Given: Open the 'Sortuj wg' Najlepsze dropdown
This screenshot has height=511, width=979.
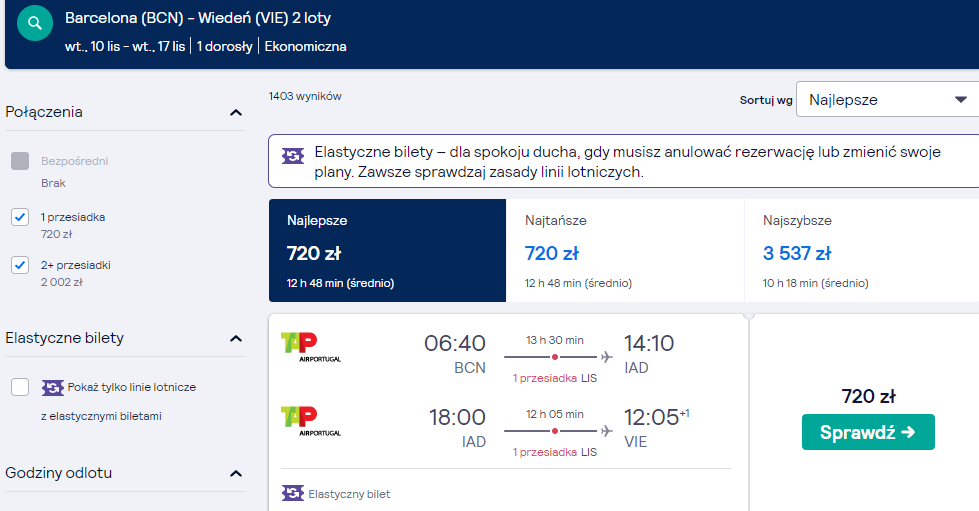Looking at the screenshot, I should pyautogui.click(x=888, y=99).
